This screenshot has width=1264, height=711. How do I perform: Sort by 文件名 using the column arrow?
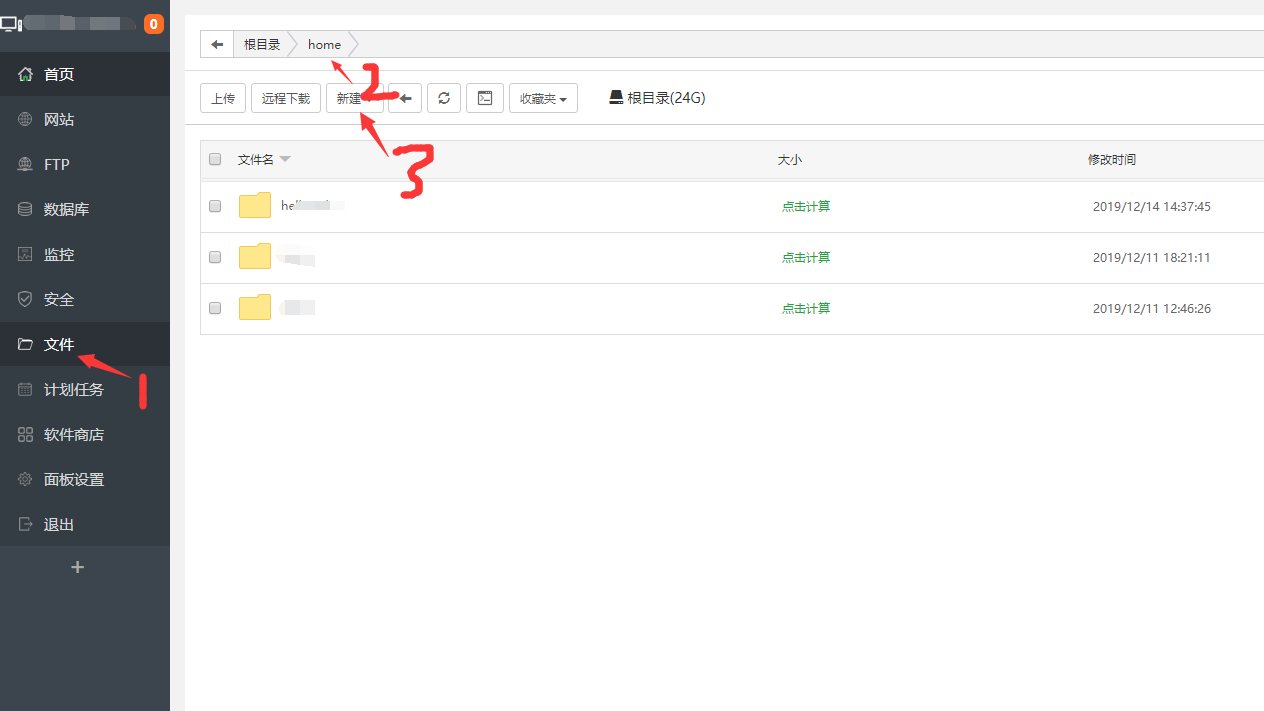pyautogui.click(x=285, y=159)
